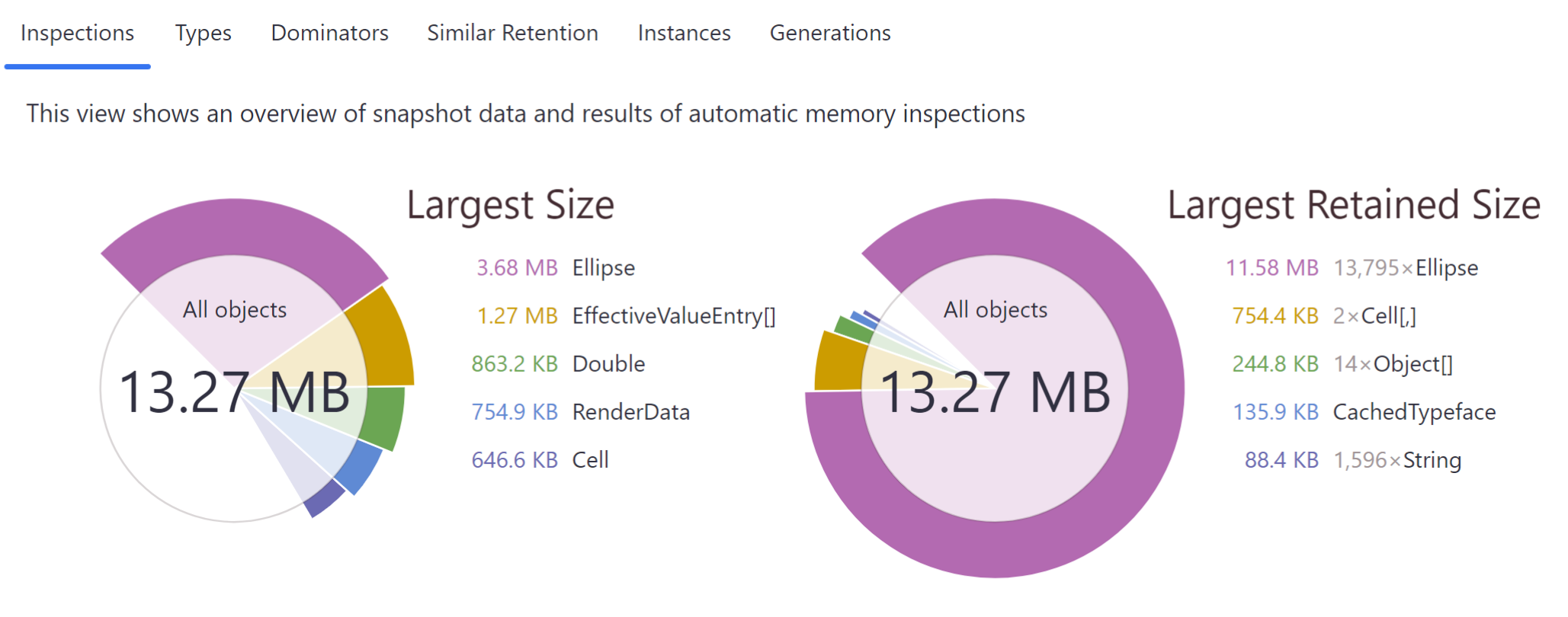Switch to the Types tab
1568x617 pixels.
(203, 33)
